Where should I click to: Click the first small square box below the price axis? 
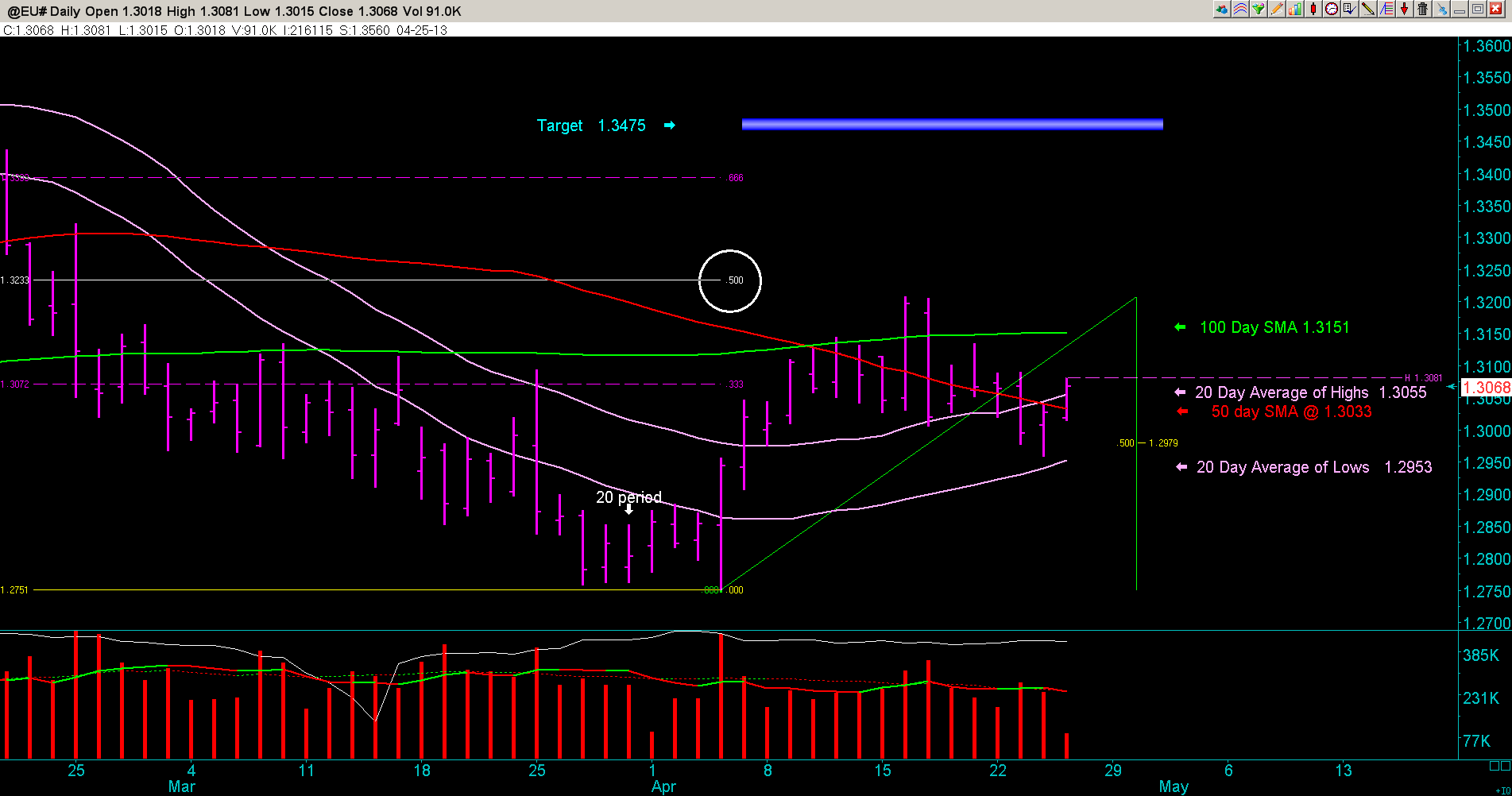pyautogui.click(x=1495, y=766)
